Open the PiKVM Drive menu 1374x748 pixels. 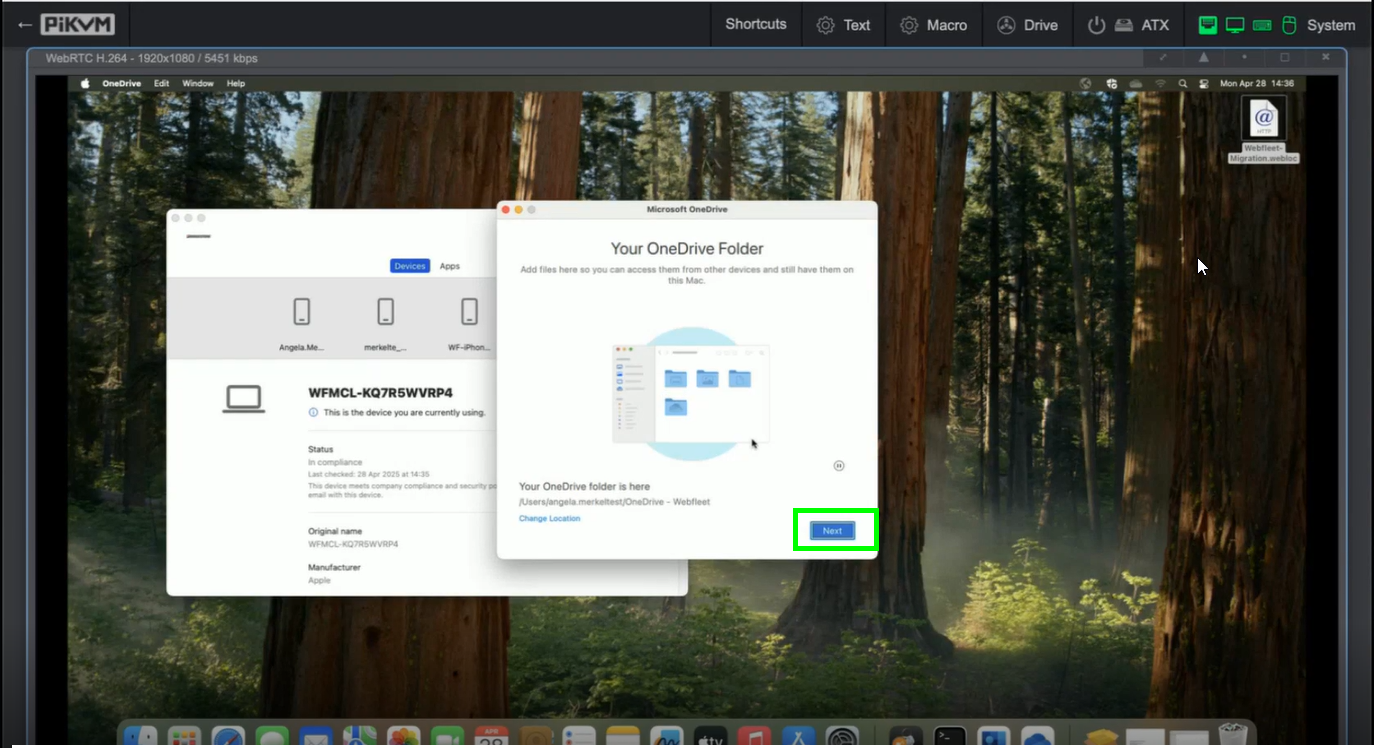1027,25
